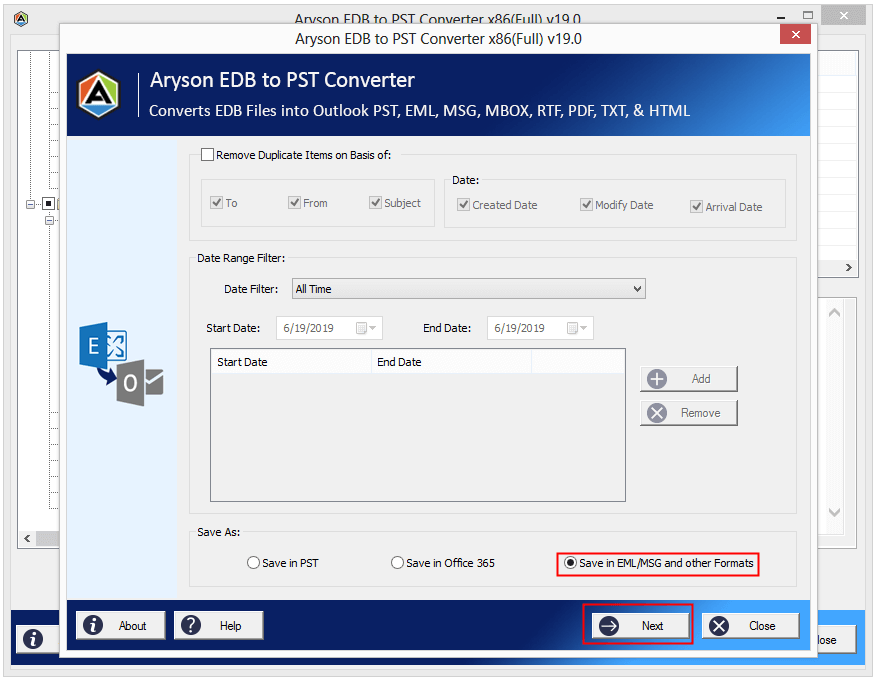Click the plus icon on the Add button

657,379
